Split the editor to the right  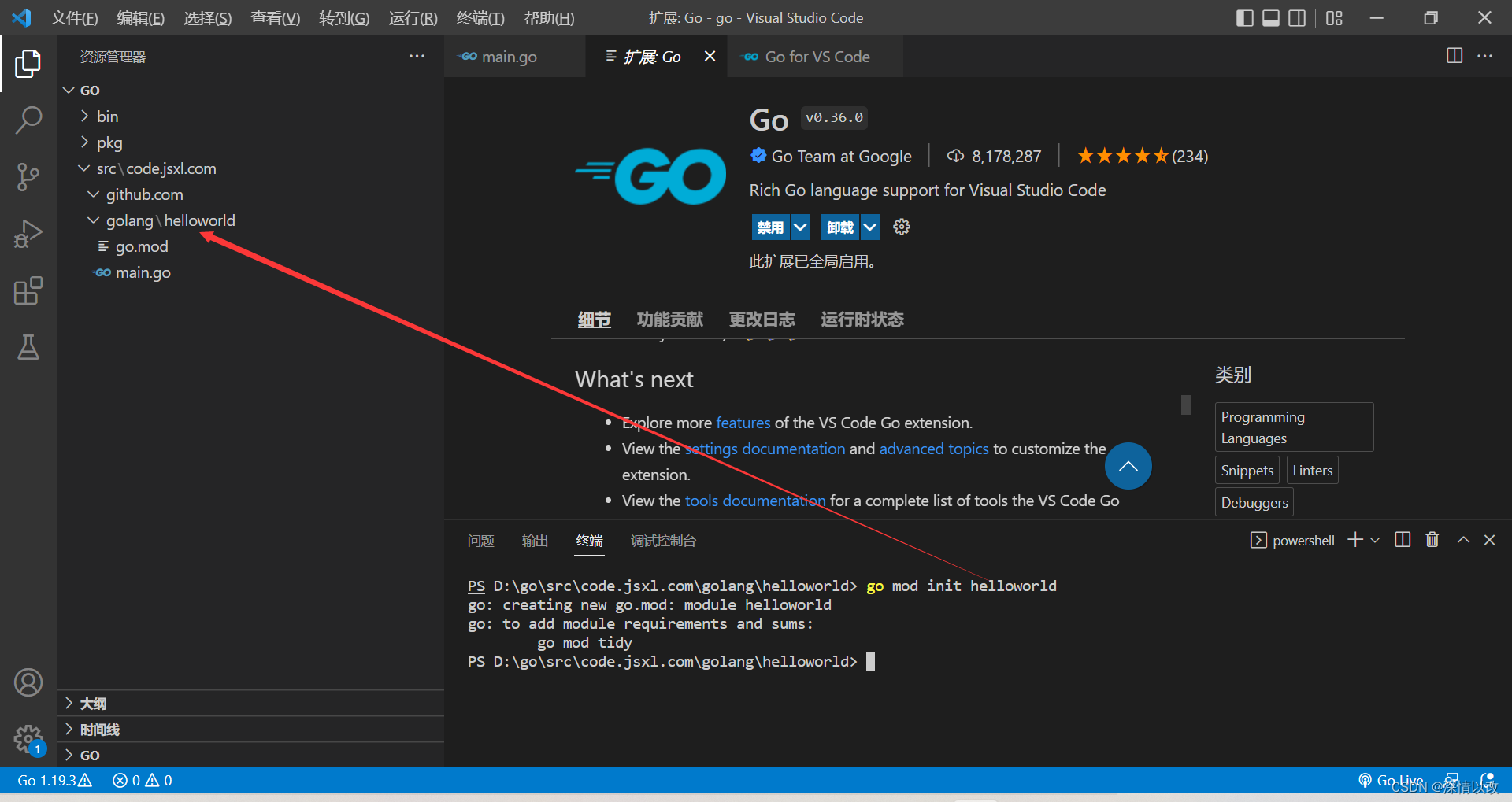pos(1455,56)
